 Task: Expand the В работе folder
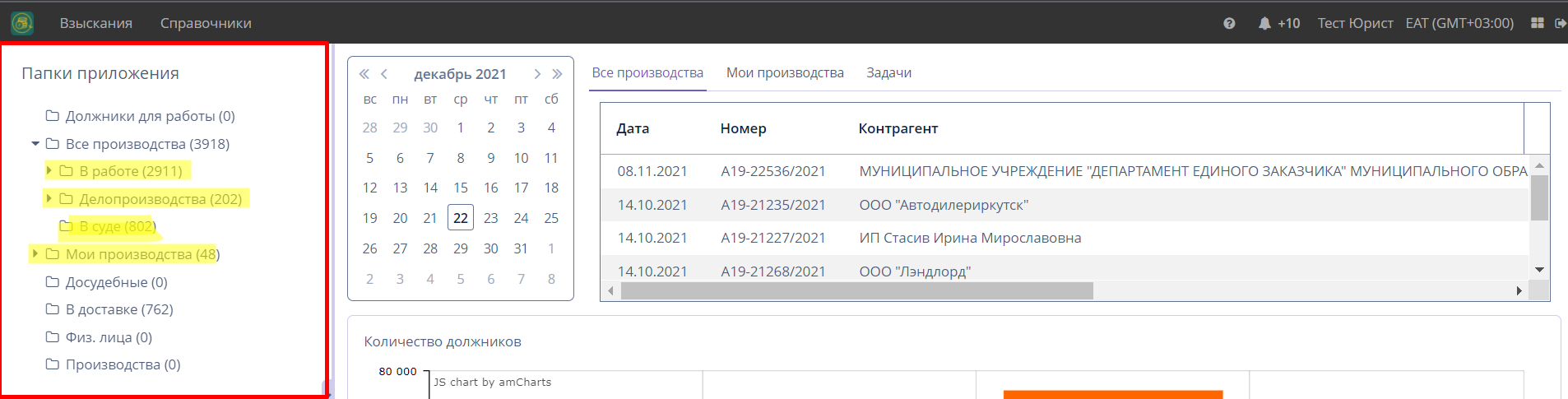coord(49,171)
